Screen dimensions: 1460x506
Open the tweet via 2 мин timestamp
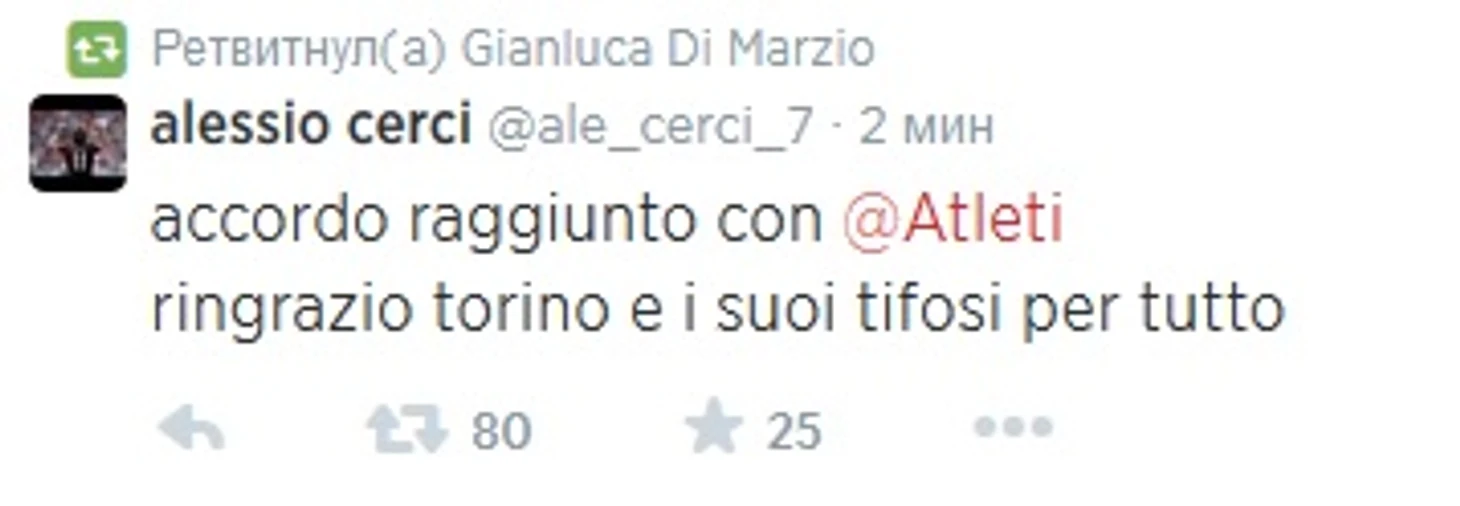click(926, 127)
